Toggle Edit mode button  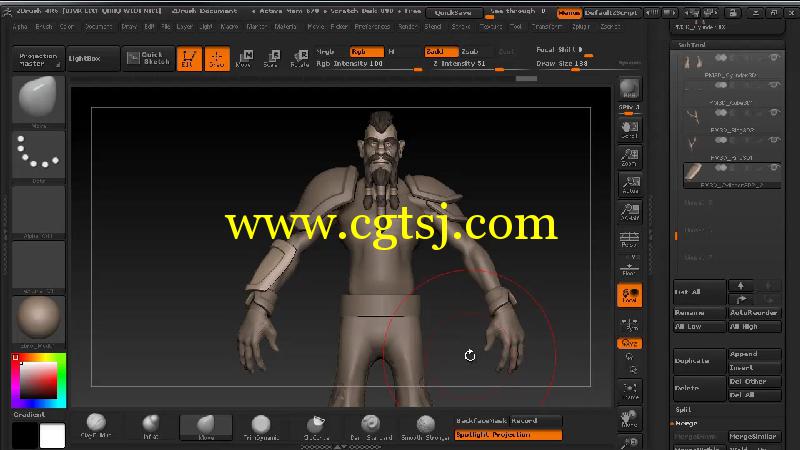(x=189, y=59)
